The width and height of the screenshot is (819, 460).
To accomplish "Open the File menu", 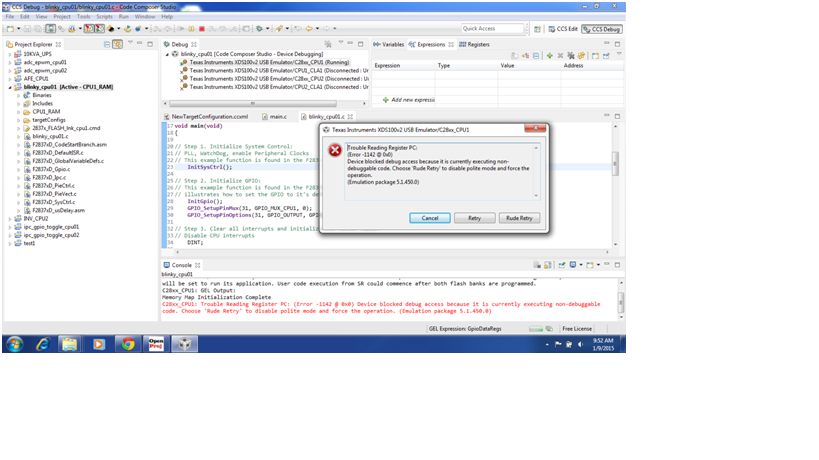I will pos(10,17).
